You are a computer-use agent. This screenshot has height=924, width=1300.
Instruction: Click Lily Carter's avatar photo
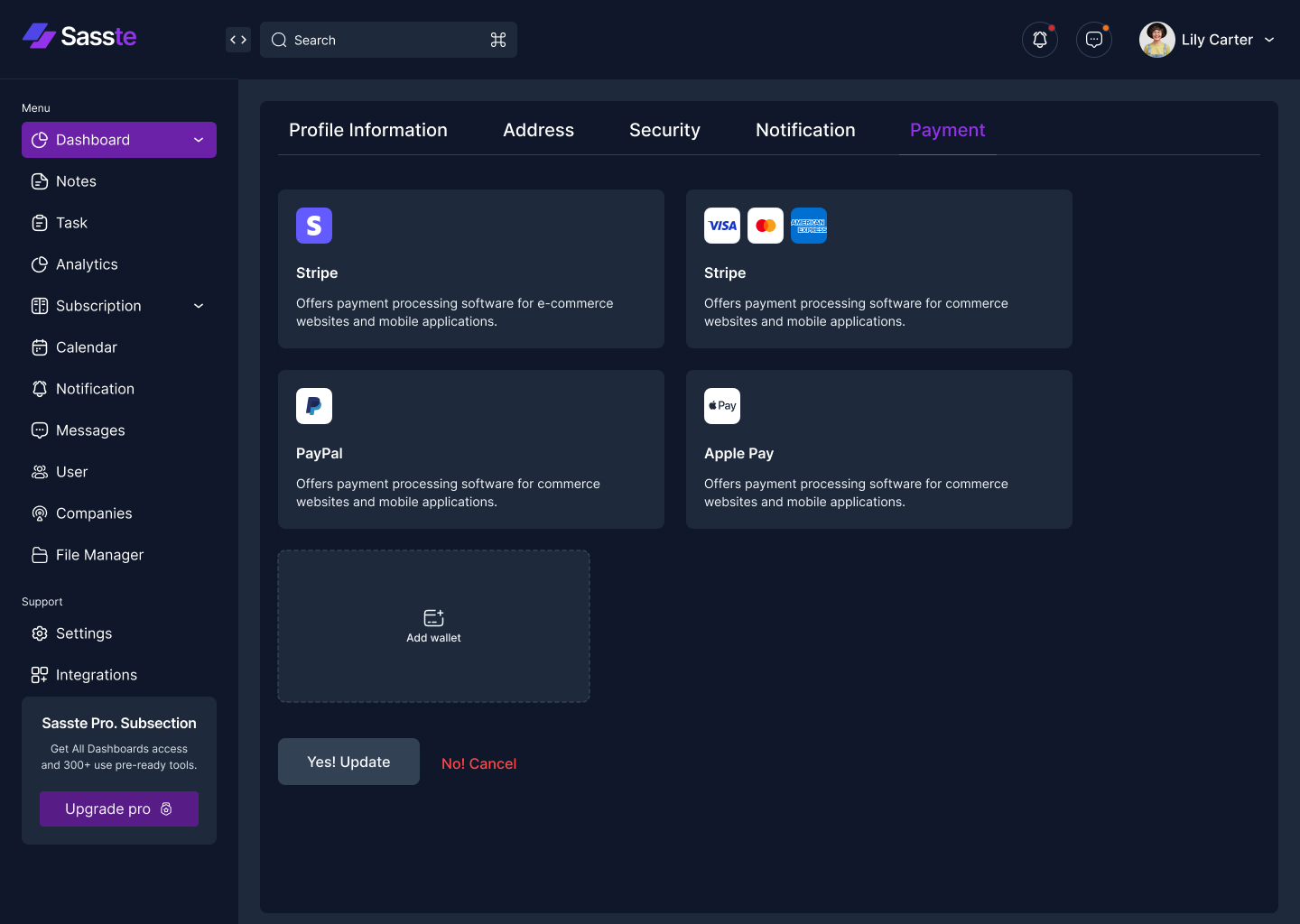coord(1157,40)
